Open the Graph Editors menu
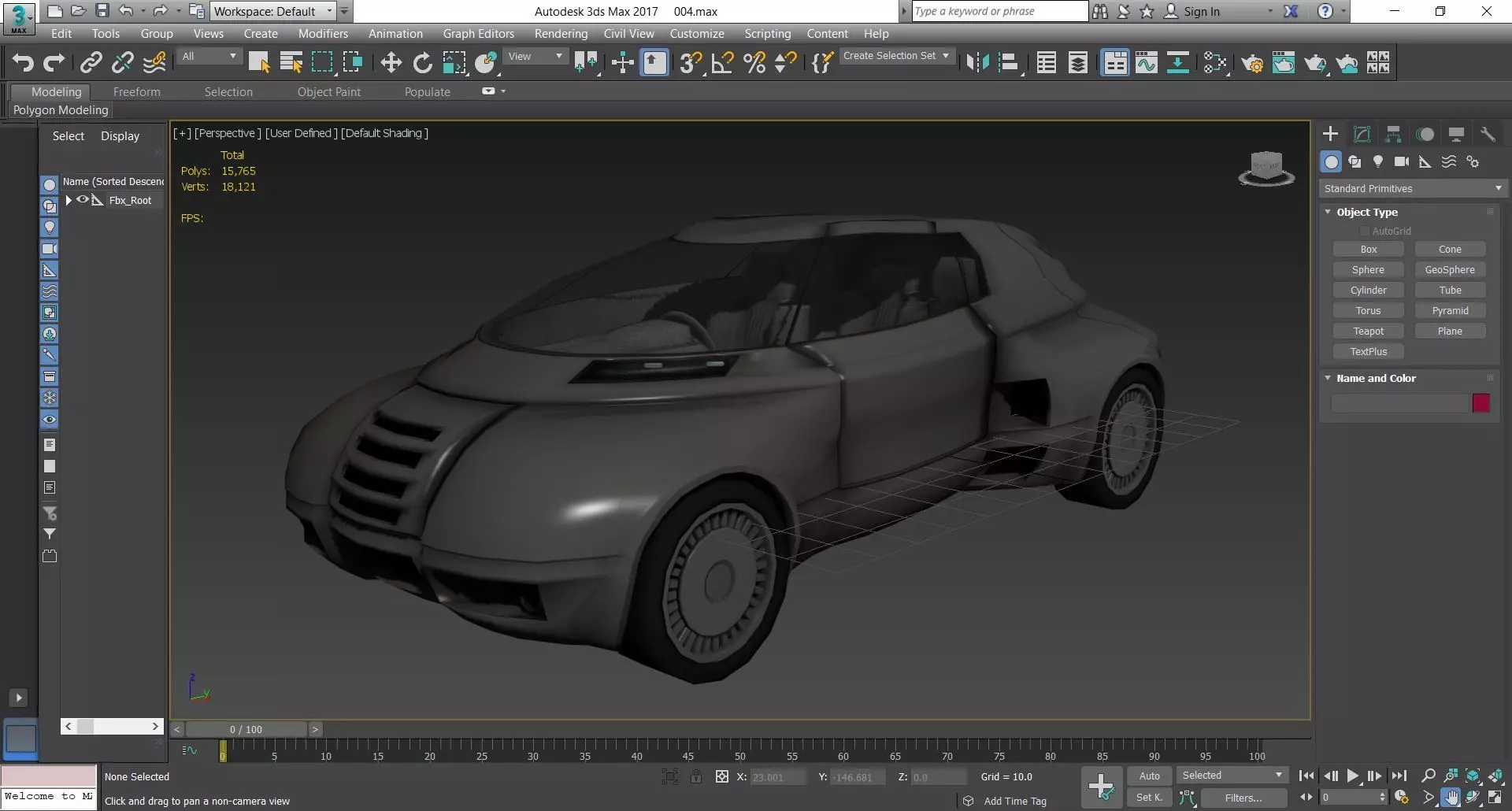This screenshot has width=1512, height=811. pyautogui.click(x=478, y=34)
